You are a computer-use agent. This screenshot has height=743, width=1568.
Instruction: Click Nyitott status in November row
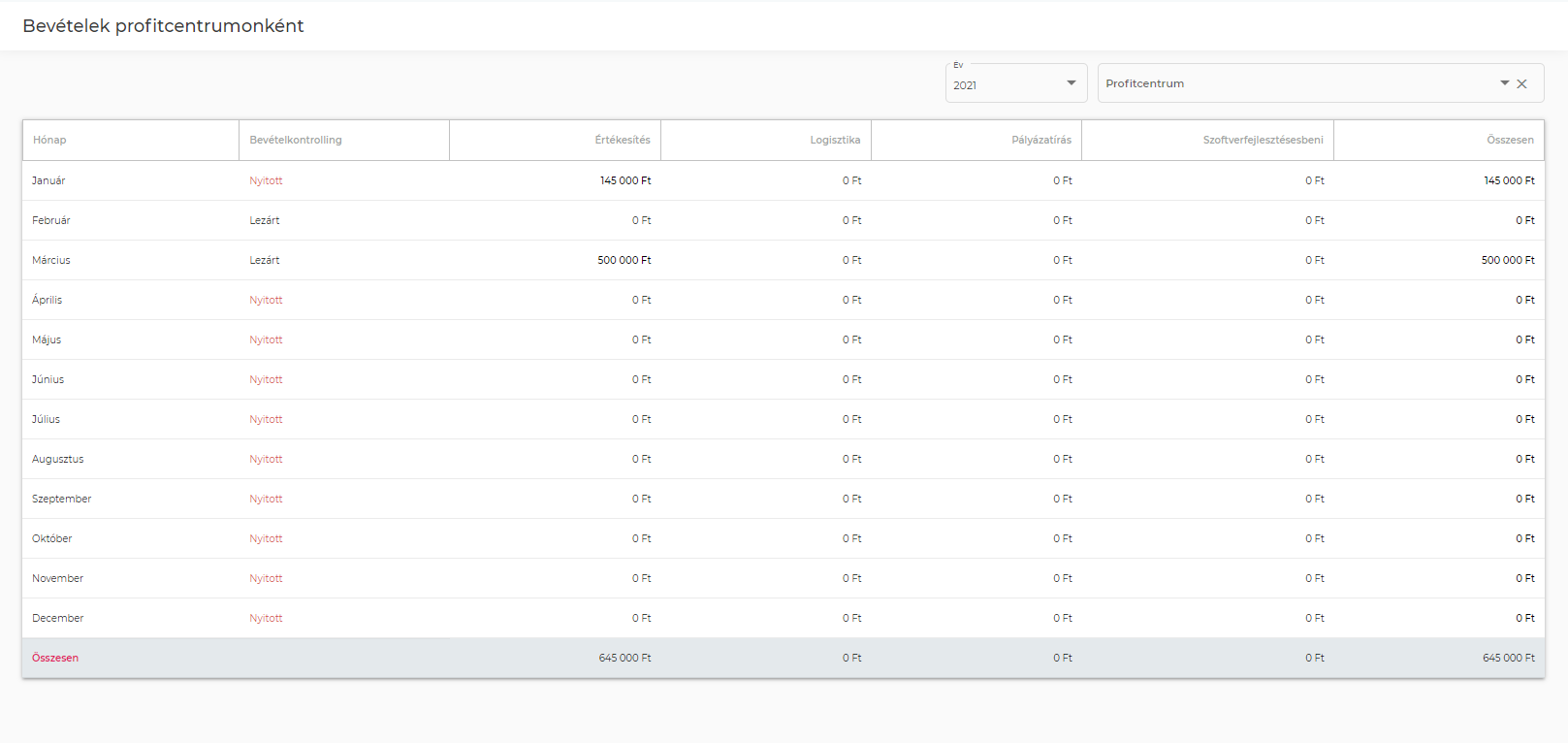266,578
